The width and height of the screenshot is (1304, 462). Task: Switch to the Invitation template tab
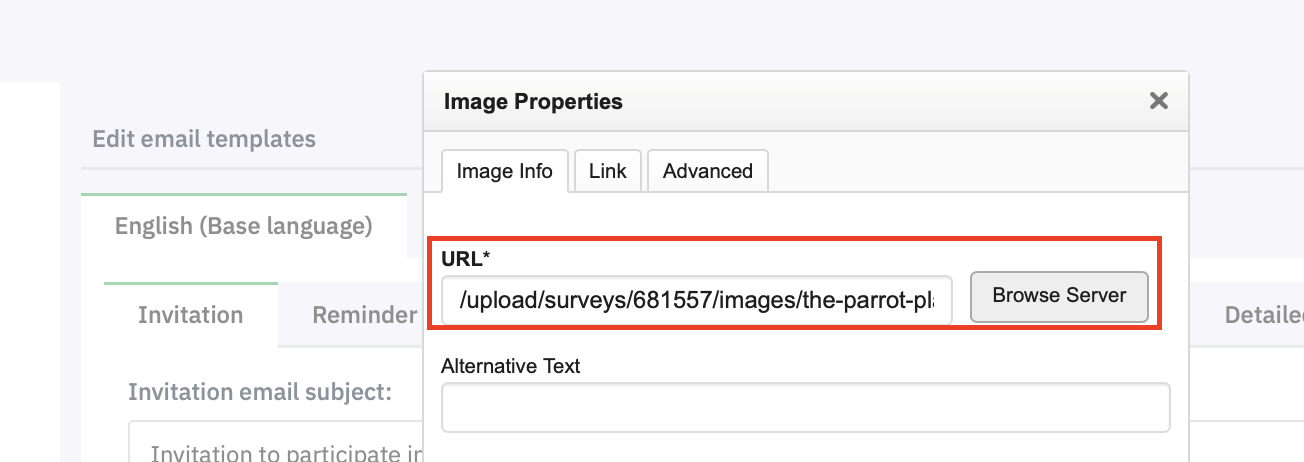pyautogui.click(x=190, y=315)
